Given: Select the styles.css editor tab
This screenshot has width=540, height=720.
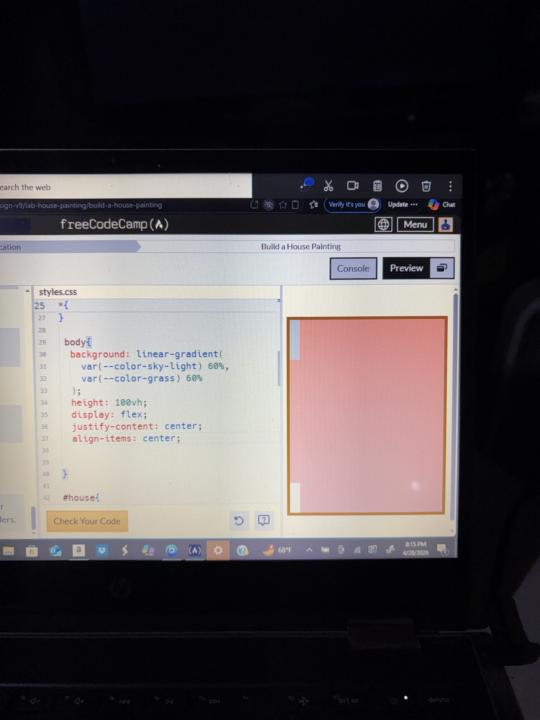Looking at the screenshot, I should coord(58,292).
